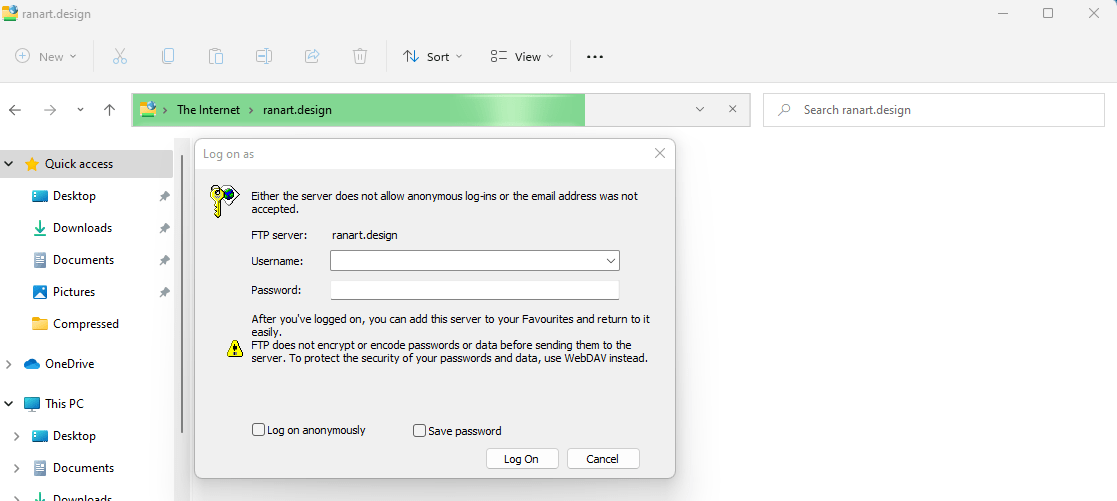This screenshot has height=501, width=1117.
Task: Click into the Password field
Action: pyautogui.click(x=474, y=290)
